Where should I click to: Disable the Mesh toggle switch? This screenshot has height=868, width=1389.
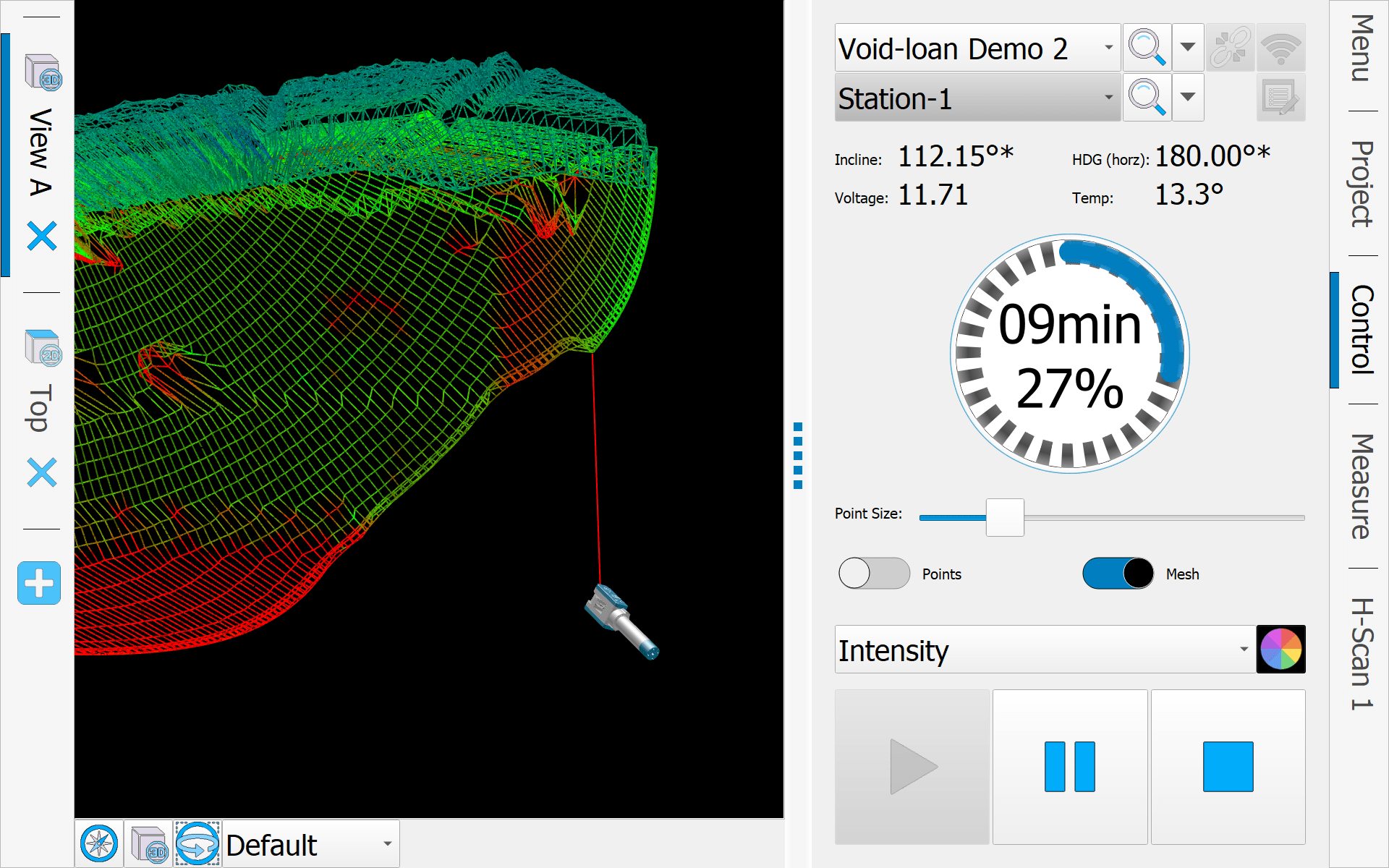[x=1118, y=574]
